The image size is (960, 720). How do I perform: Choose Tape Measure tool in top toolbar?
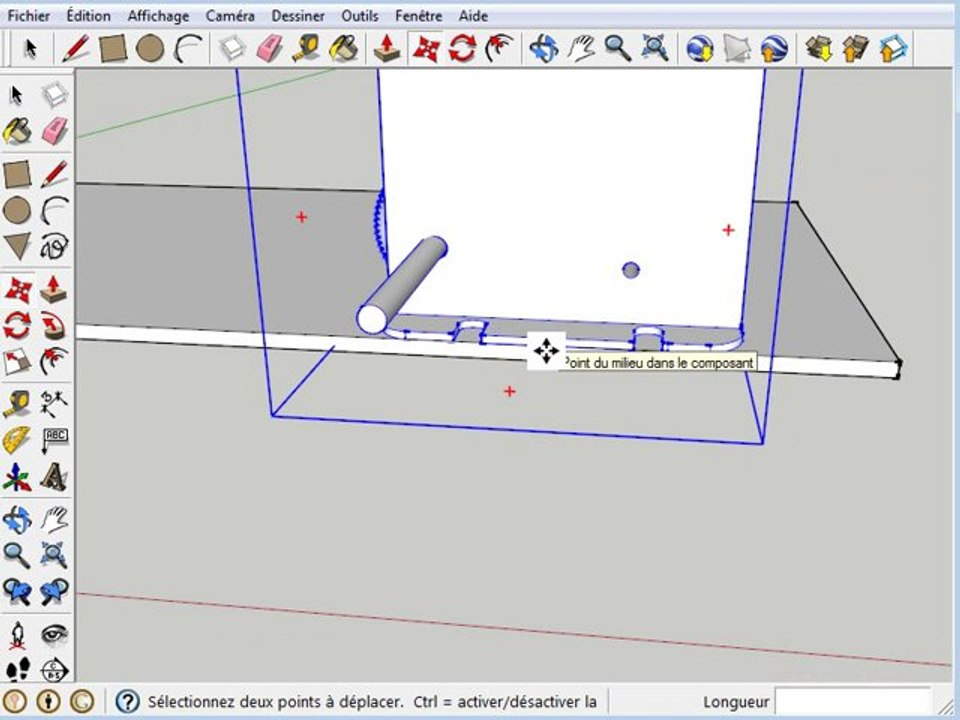(306, 48)
